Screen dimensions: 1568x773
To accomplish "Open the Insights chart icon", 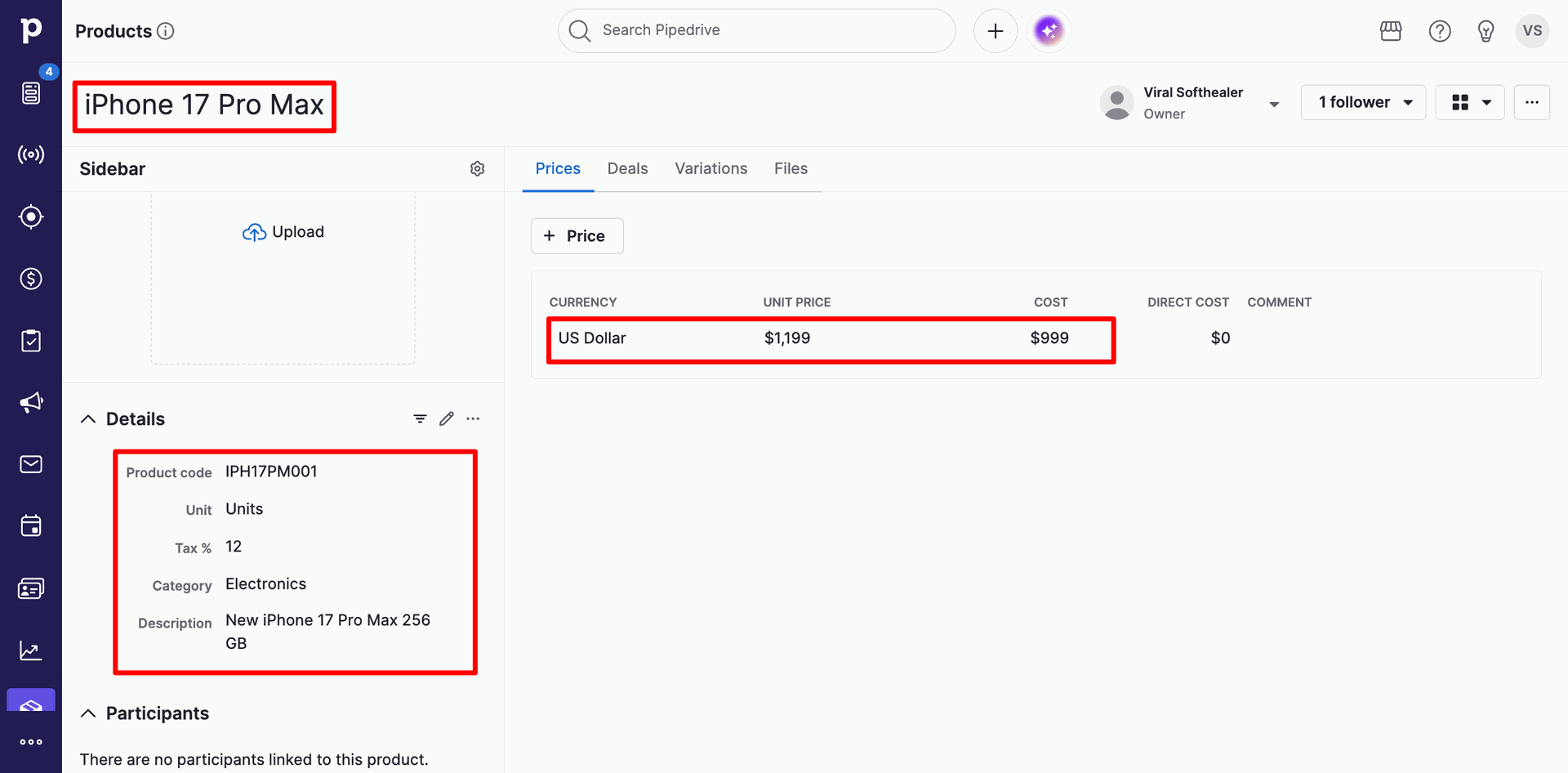I will pyautogui.click(x=31, y=650).
